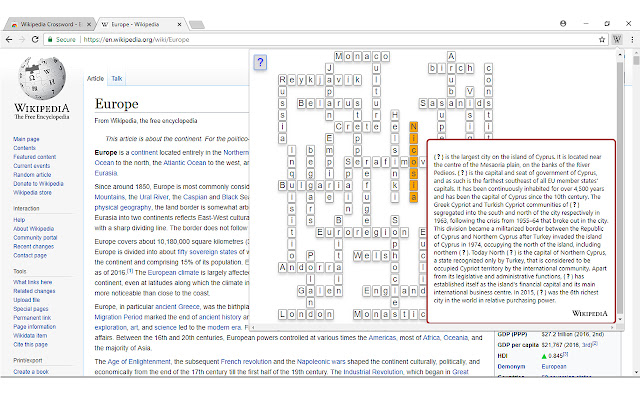Screen dimensions: 640x400
Task: Open the Main page sidebar link
Action: 26,139
